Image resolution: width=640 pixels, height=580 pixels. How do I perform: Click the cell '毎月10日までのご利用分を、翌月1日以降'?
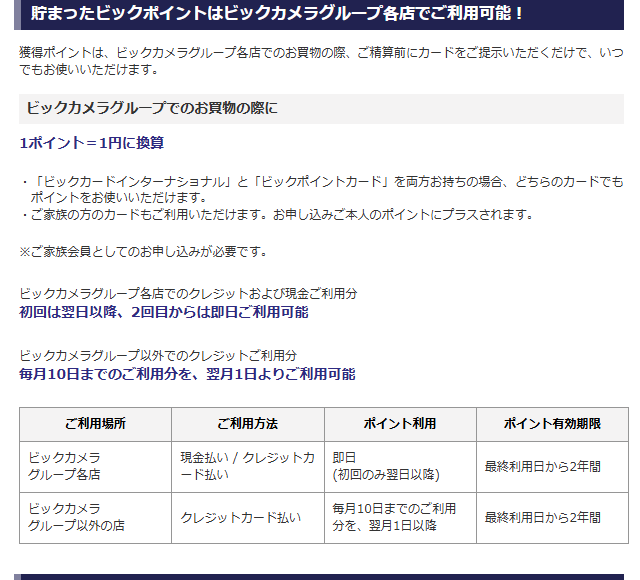coord(400,518)
